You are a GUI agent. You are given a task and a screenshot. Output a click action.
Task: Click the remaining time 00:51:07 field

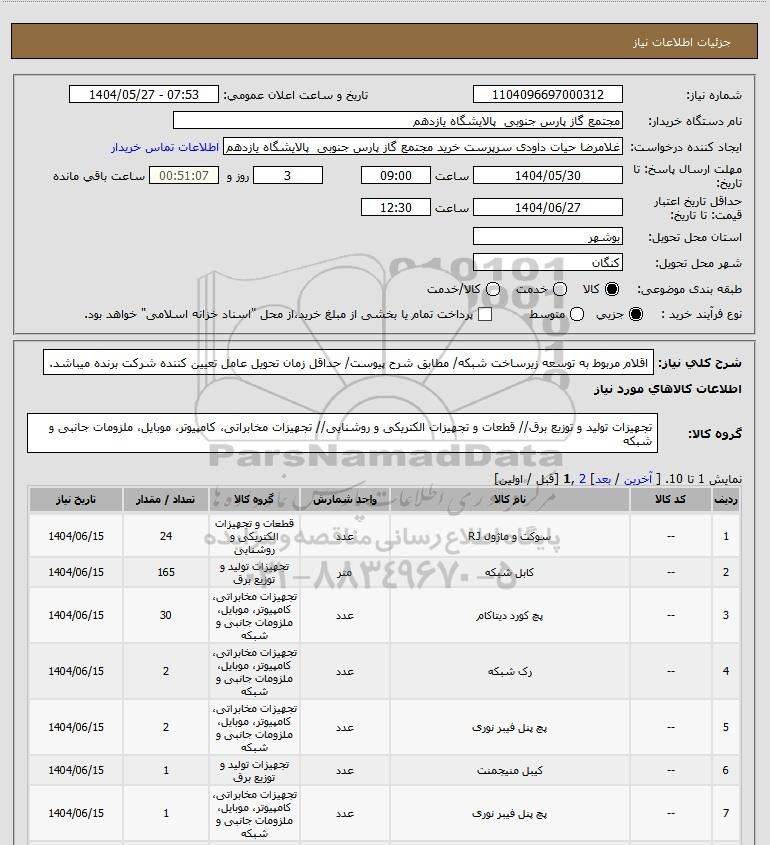[x=184, y=176]
